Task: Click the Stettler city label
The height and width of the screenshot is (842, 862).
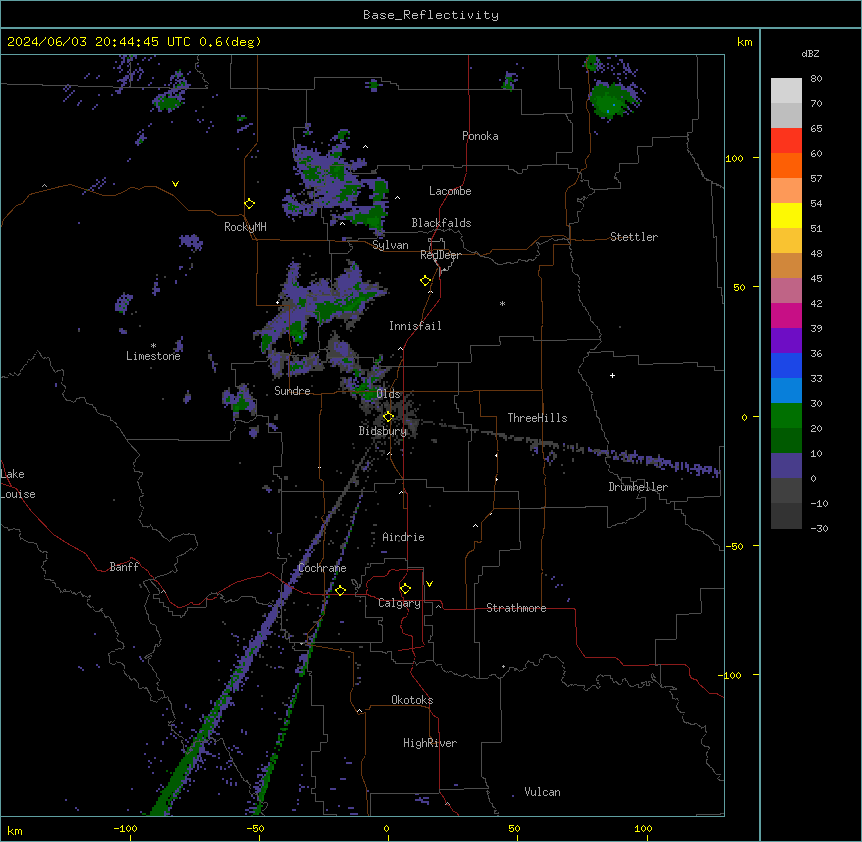Action: [x=634, y=237]
